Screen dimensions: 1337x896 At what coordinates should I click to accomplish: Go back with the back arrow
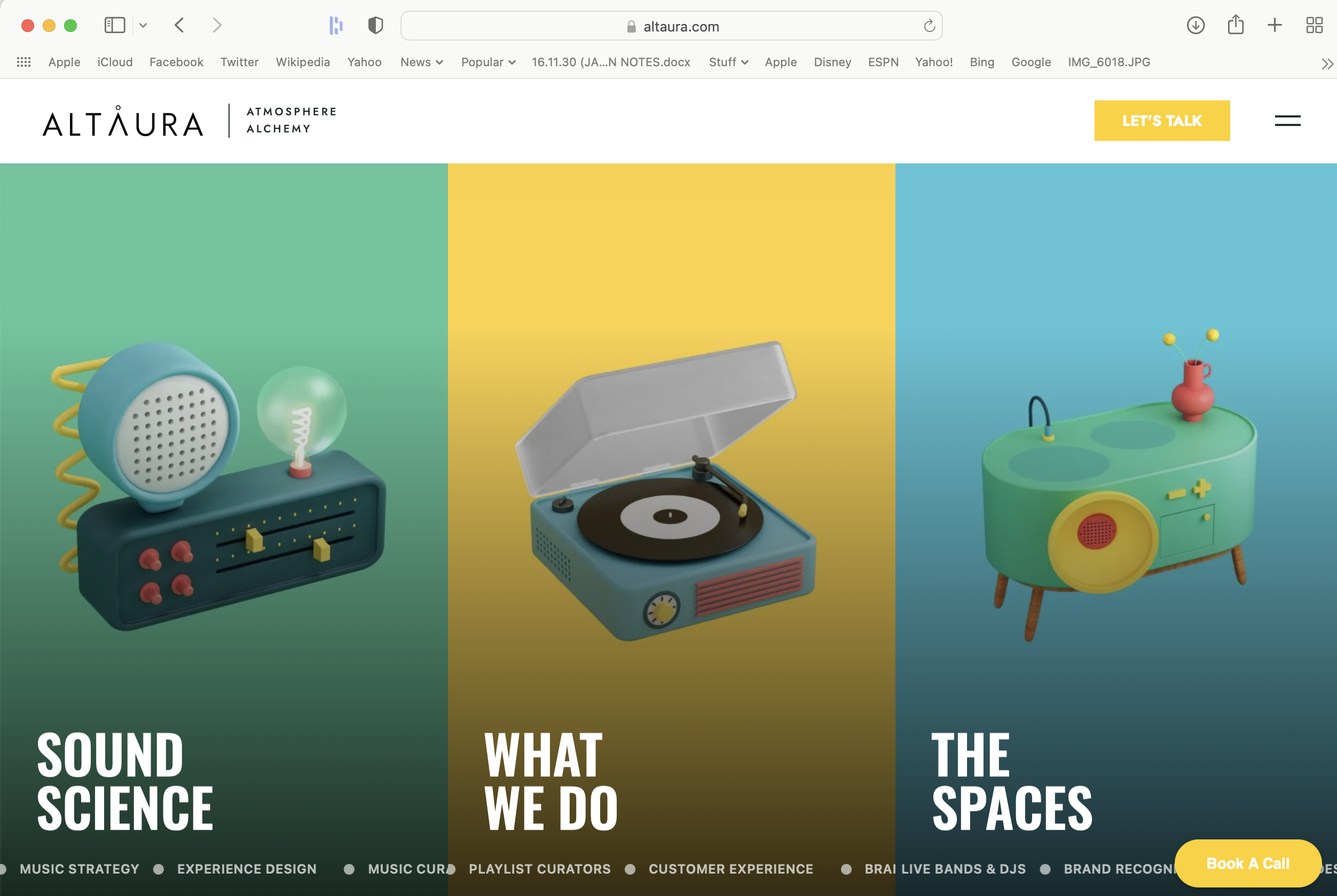[x=179, y=25]
